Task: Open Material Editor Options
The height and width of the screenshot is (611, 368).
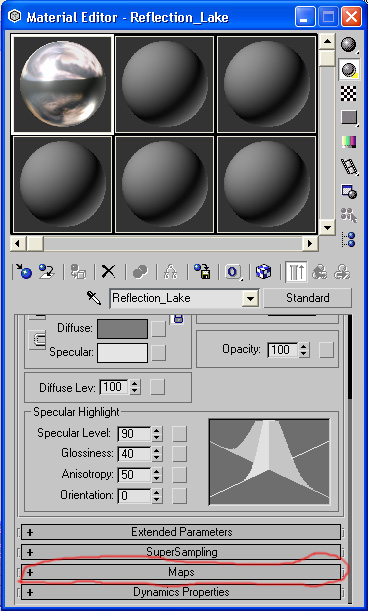Action: 349,191
